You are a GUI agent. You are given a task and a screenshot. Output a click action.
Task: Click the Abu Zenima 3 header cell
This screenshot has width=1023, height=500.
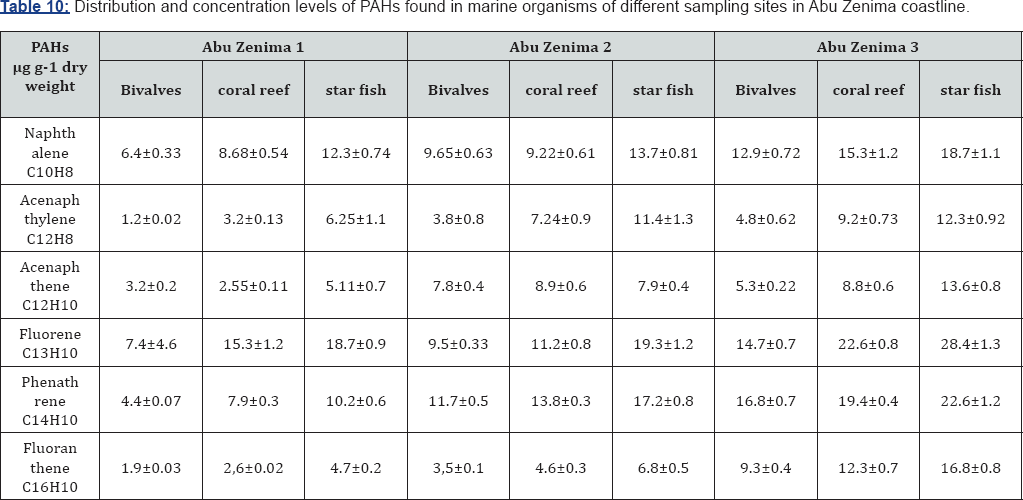tap(868, 46)
